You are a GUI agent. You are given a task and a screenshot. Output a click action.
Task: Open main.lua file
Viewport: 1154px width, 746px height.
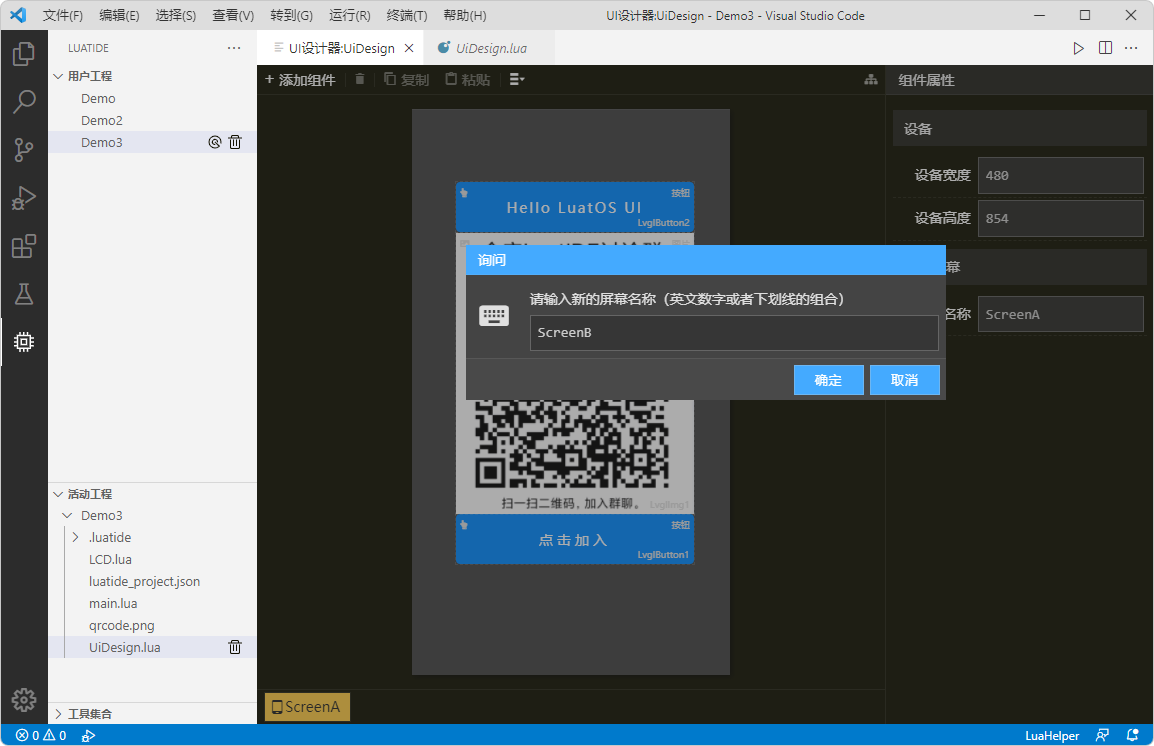pyautogui.click(x=152, y=603)
